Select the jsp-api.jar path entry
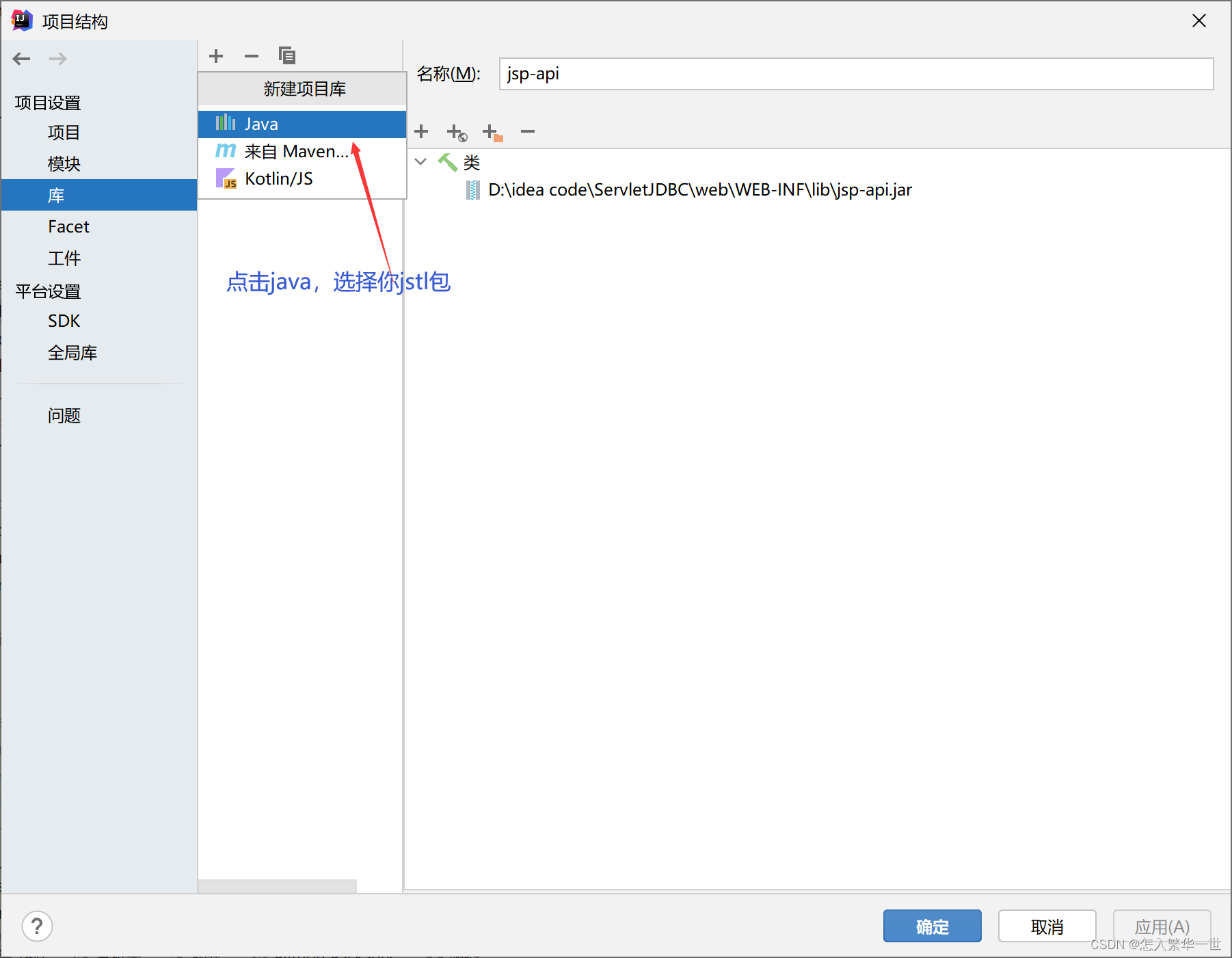Screen dimensions: 1232x958 click(699, 189)
